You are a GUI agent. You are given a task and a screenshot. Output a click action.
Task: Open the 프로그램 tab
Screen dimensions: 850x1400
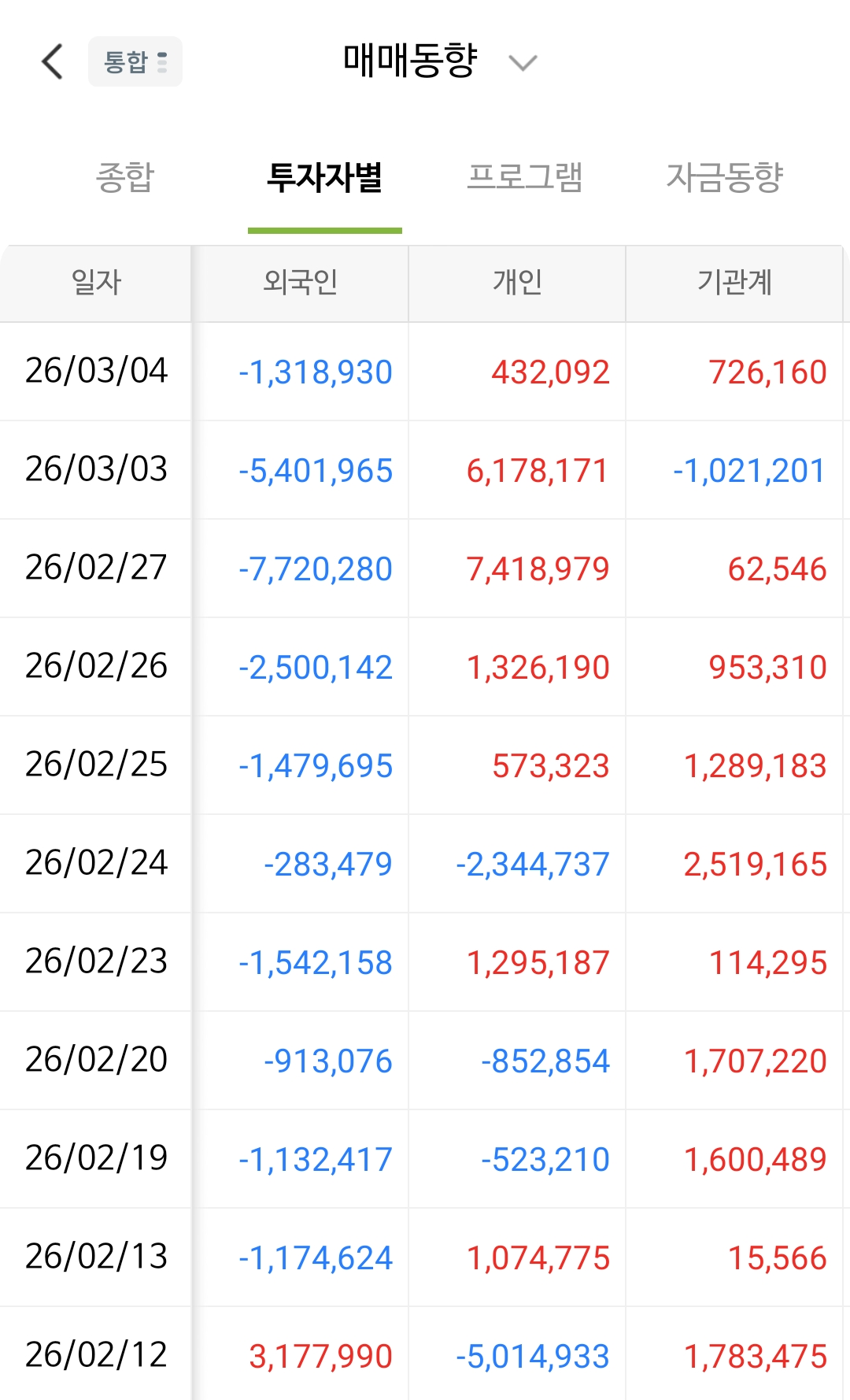pos(525,177)
